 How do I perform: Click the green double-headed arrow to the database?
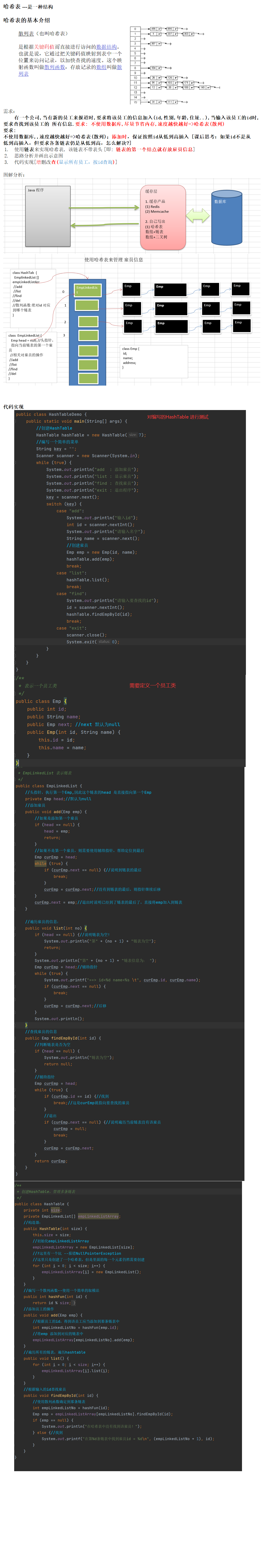pos(198,215)
